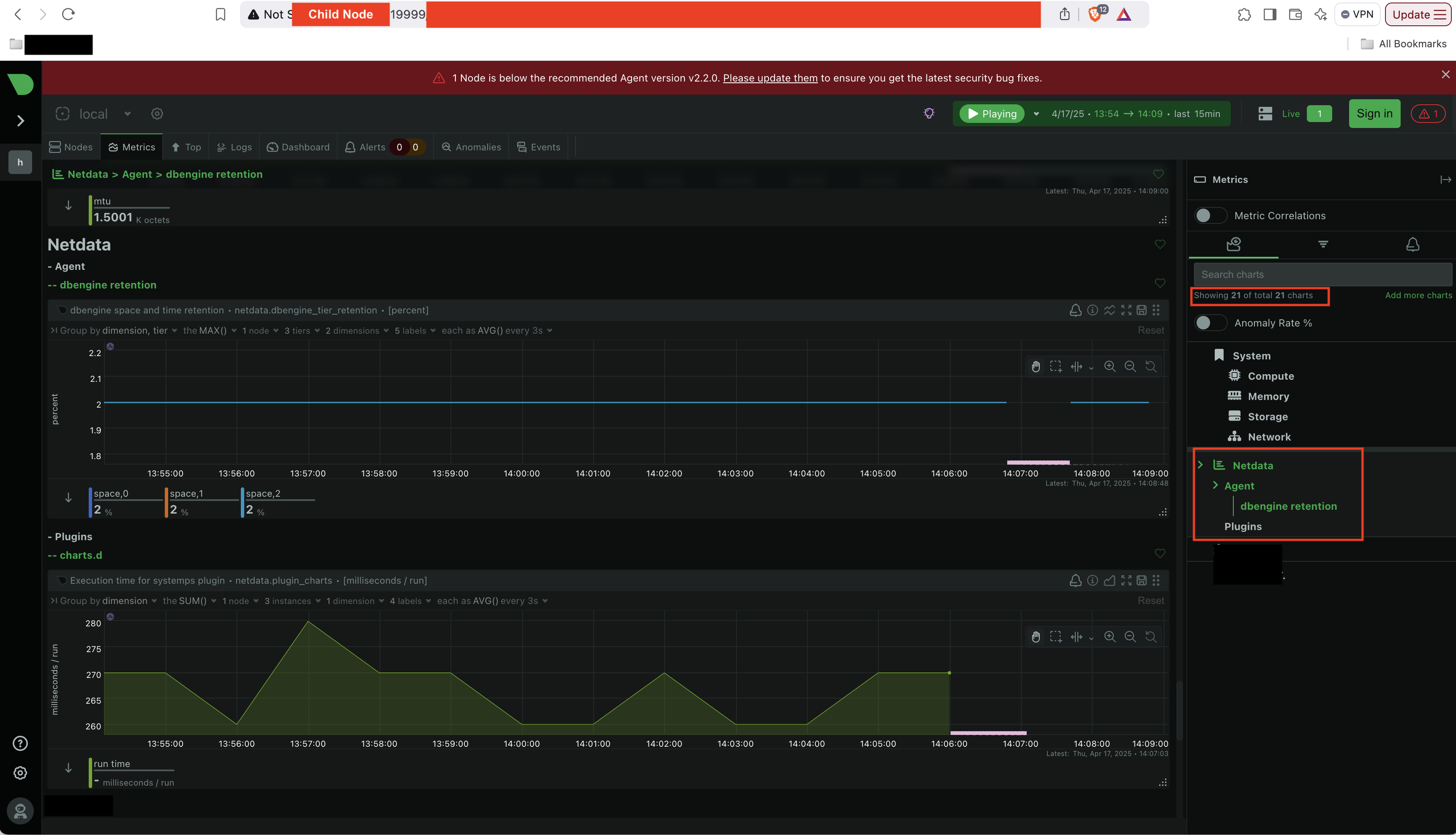
Task: Click the Search charts field
Action: pos(1323,274)
